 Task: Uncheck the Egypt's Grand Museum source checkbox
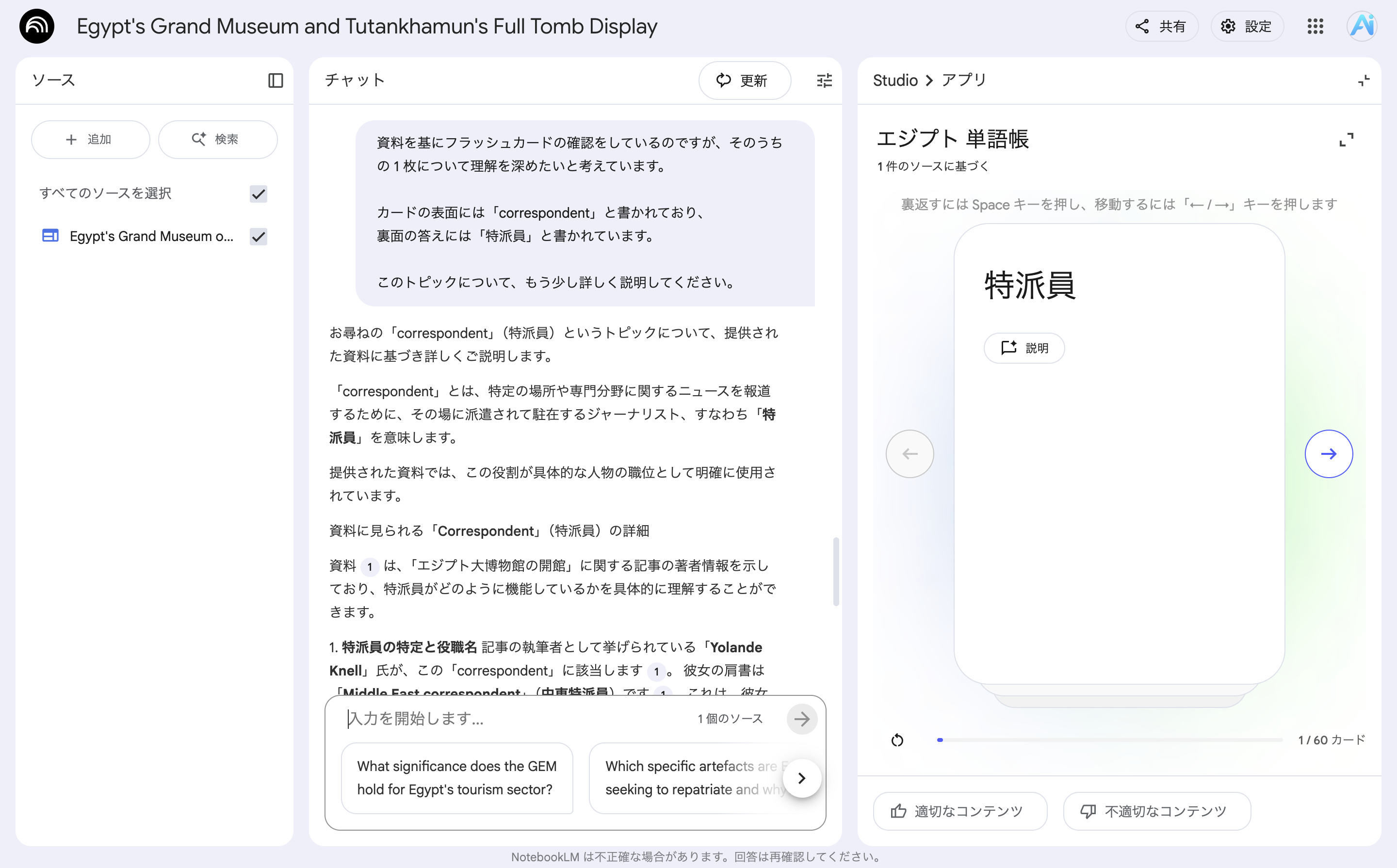tap(259, 236)
